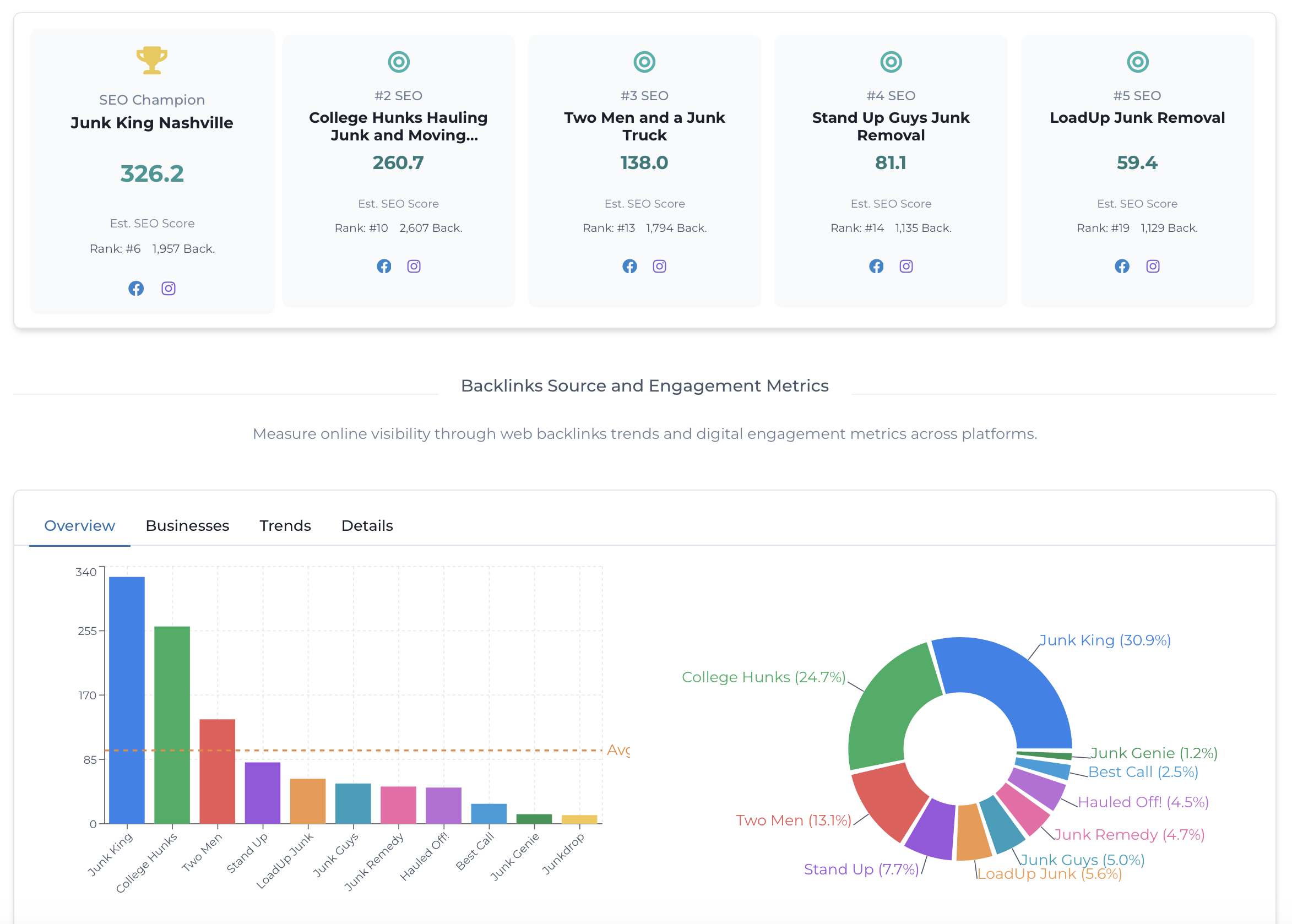Screen dimensions: 1292x924
Task: Select the light blue Best Call bar
Action: point(488,814)
